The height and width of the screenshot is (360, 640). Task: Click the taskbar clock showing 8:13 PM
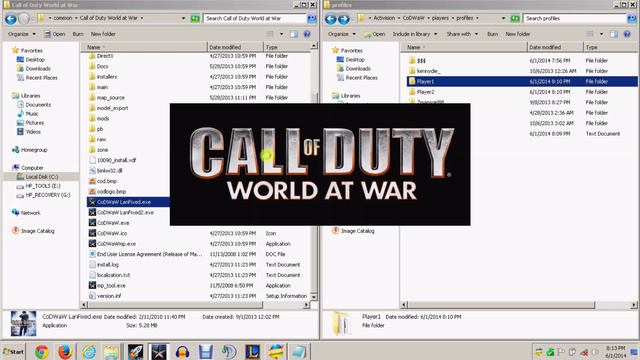[616, 352]
